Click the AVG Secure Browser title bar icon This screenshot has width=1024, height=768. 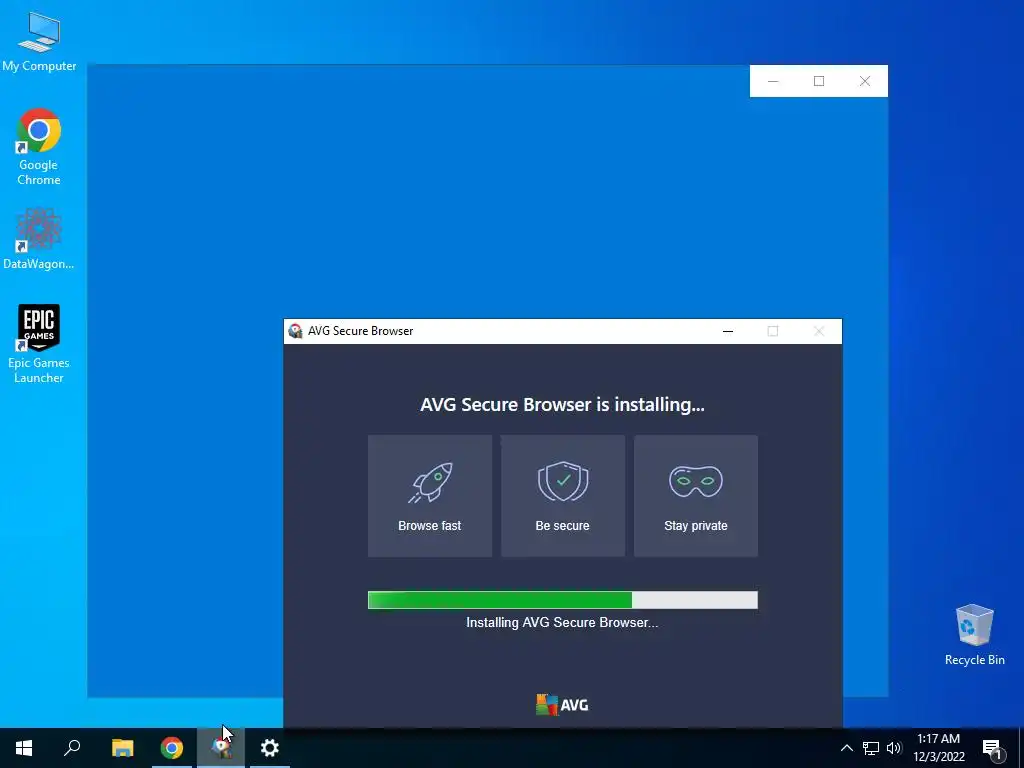[x=295, y=331]
